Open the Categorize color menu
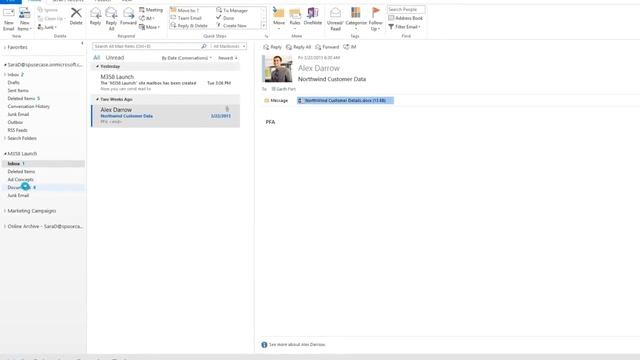Screen dimensions: 640x360 (x=356, y=19)
